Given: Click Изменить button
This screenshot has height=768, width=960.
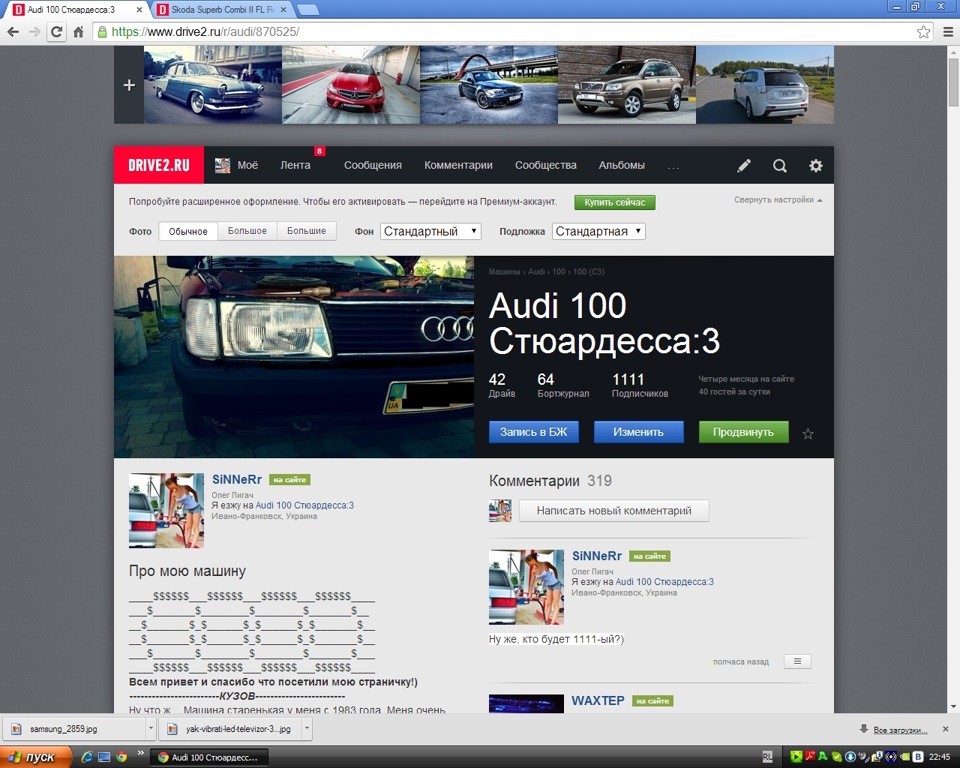Looking at the screenshot, I should pos(638,432).
